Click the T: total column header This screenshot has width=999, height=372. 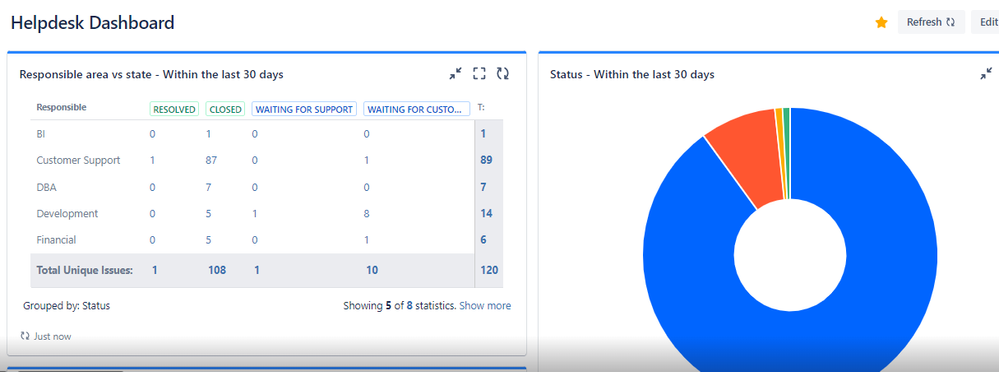[x=481, y=108]
